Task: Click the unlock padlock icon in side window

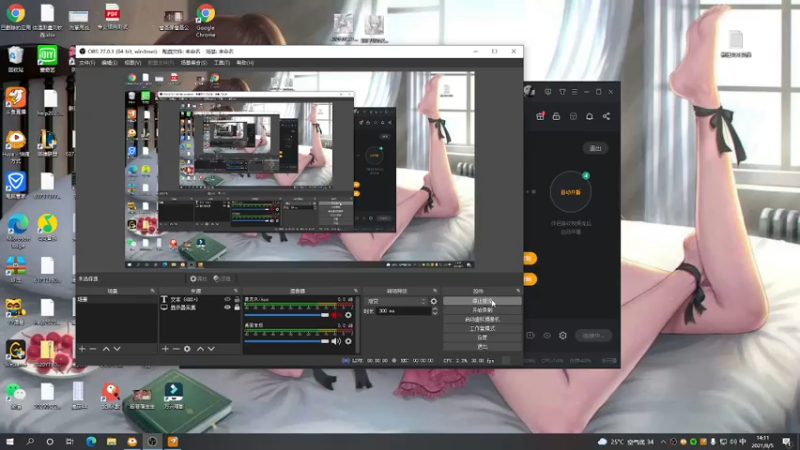Action: (556, 116)
